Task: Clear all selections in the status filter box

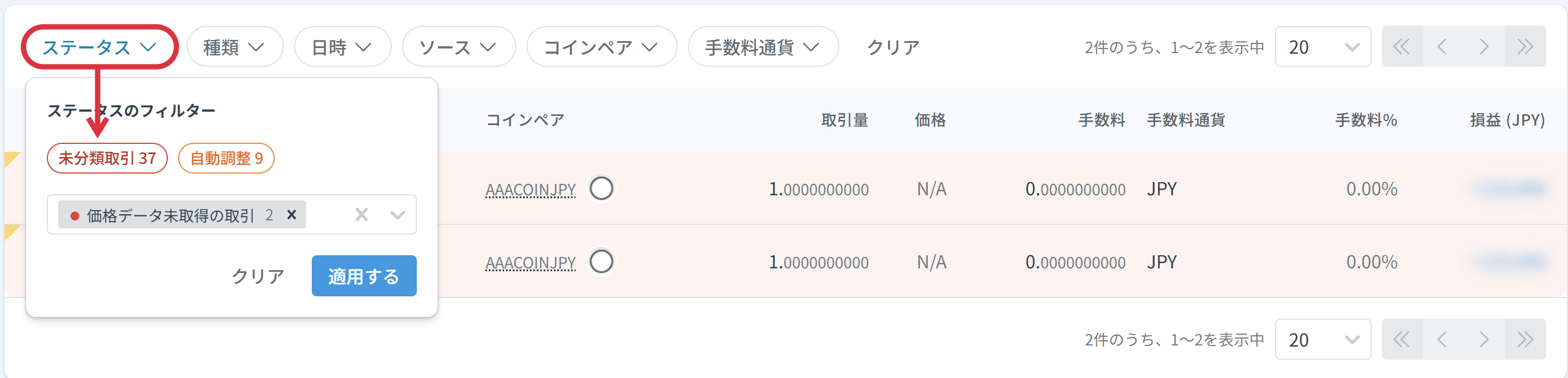Action: point(361,215)
